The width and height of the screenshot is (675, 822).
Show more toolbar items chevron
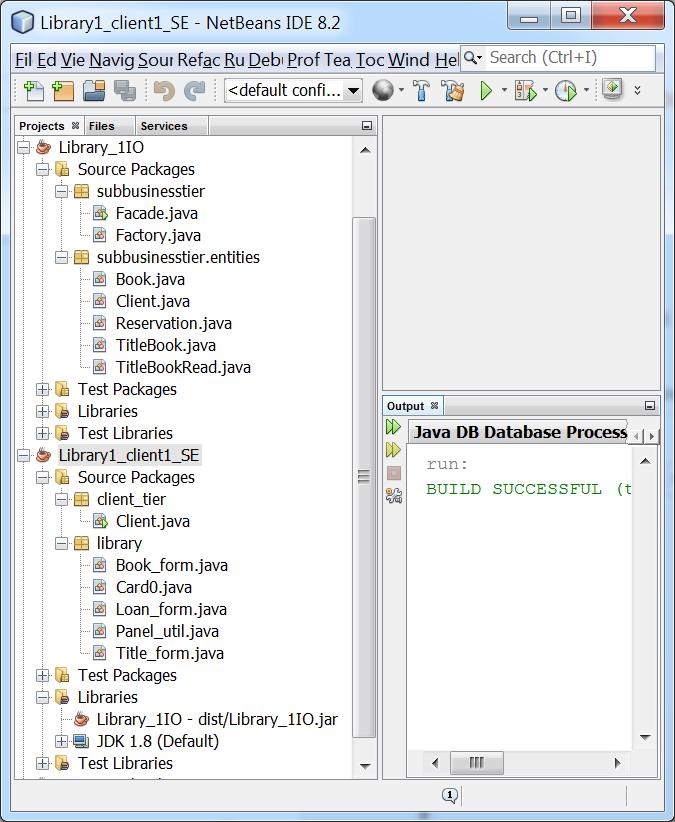(637, 90)
